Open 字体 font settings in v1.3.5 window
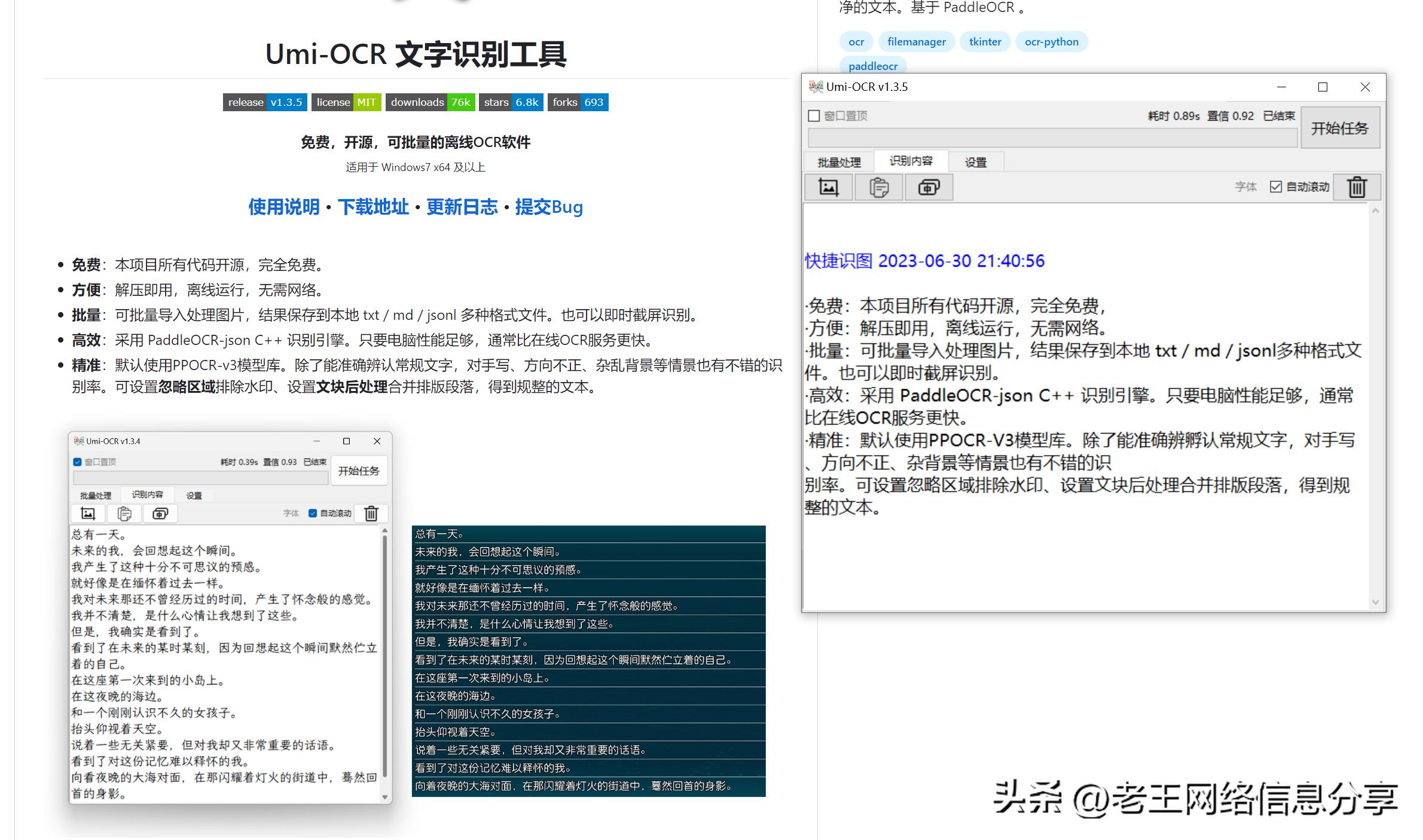Screen dimensions: 1423x840 [1245, 187]
